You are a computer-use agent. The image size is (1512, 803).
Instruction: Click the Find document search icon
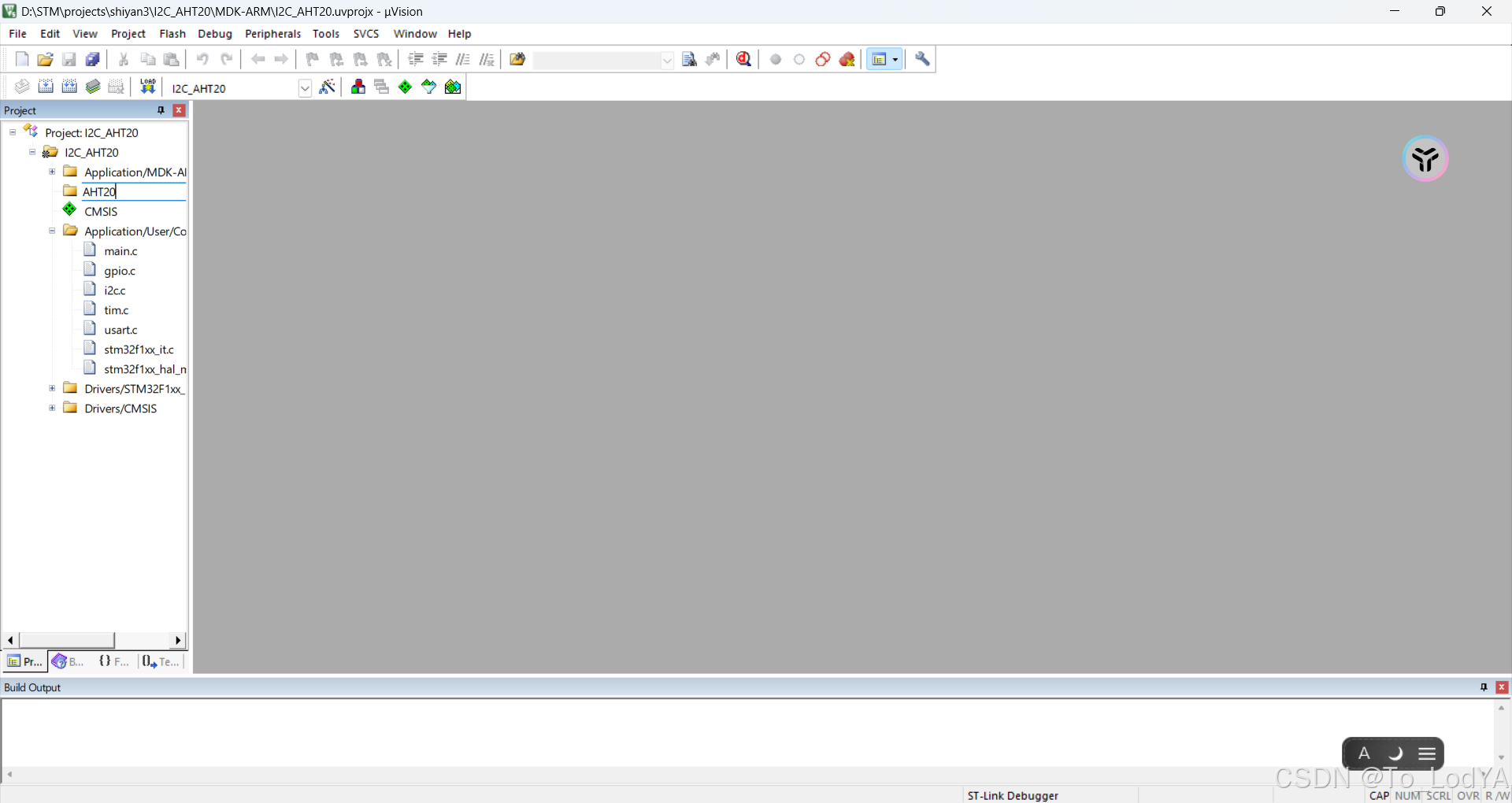(x=690, y=59)
